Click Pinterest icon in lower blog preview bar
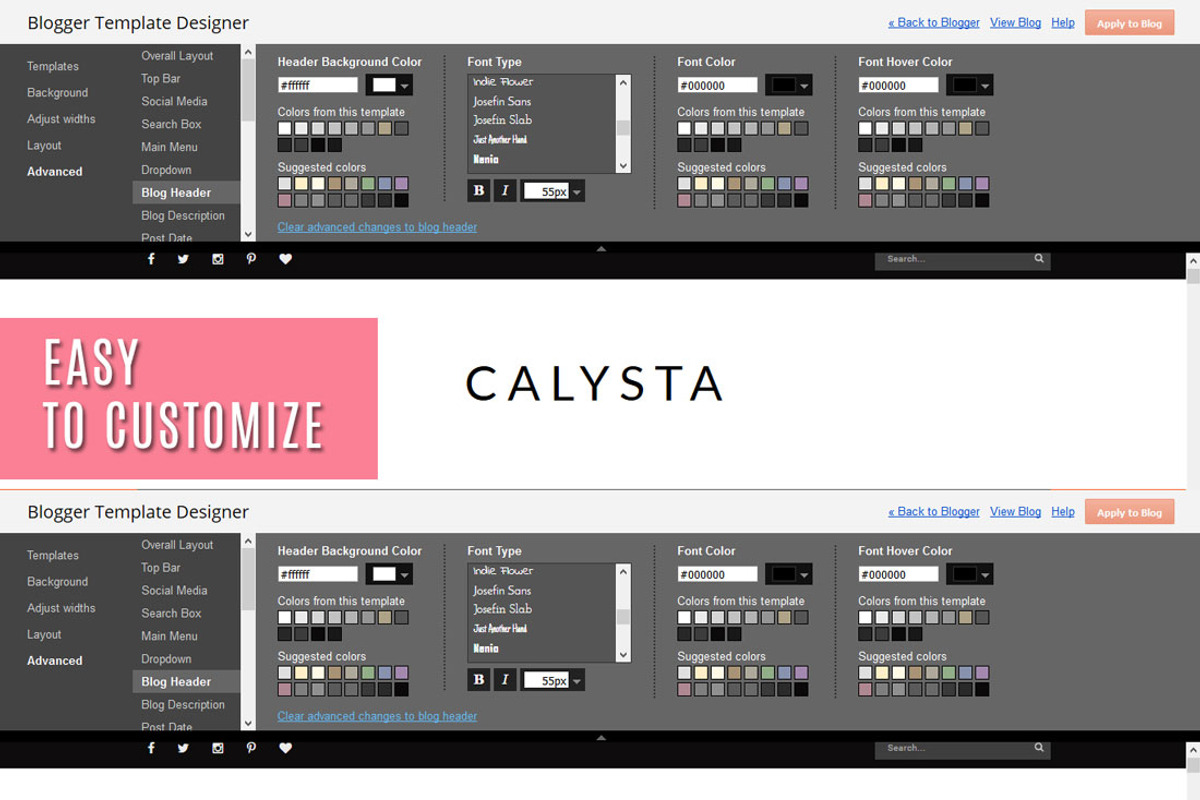 pyautogui.click(x=251, y=748)
